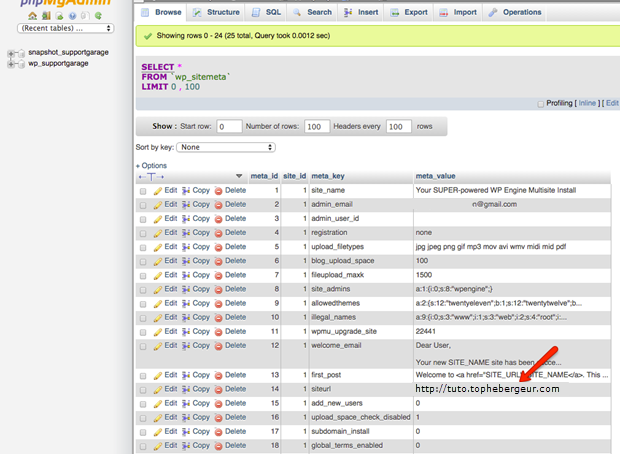Click the phpMyAdmin home icon
This screenshot has height=454, width=620.
32,16
